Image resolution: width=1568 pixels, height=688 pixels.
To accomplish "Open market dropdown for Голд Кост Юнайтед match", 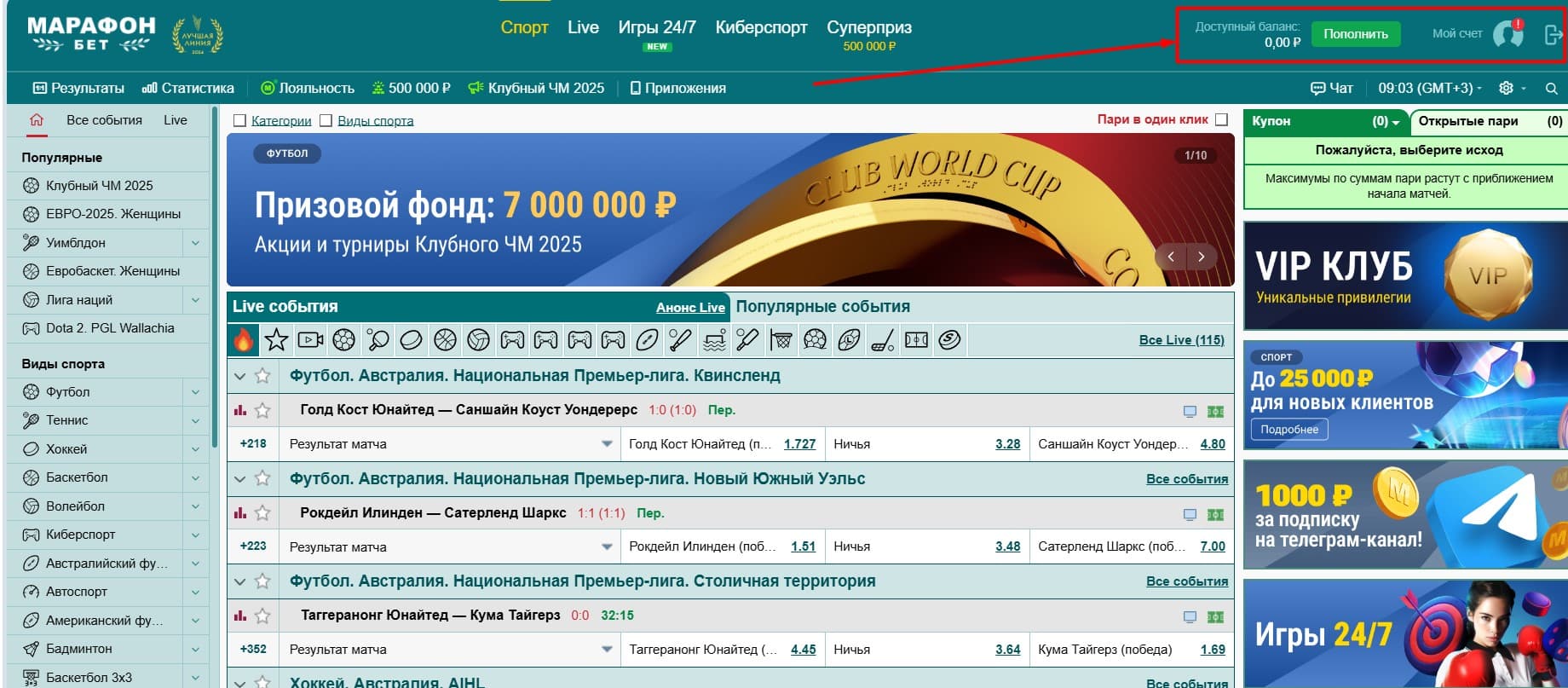I will (607, 444).
